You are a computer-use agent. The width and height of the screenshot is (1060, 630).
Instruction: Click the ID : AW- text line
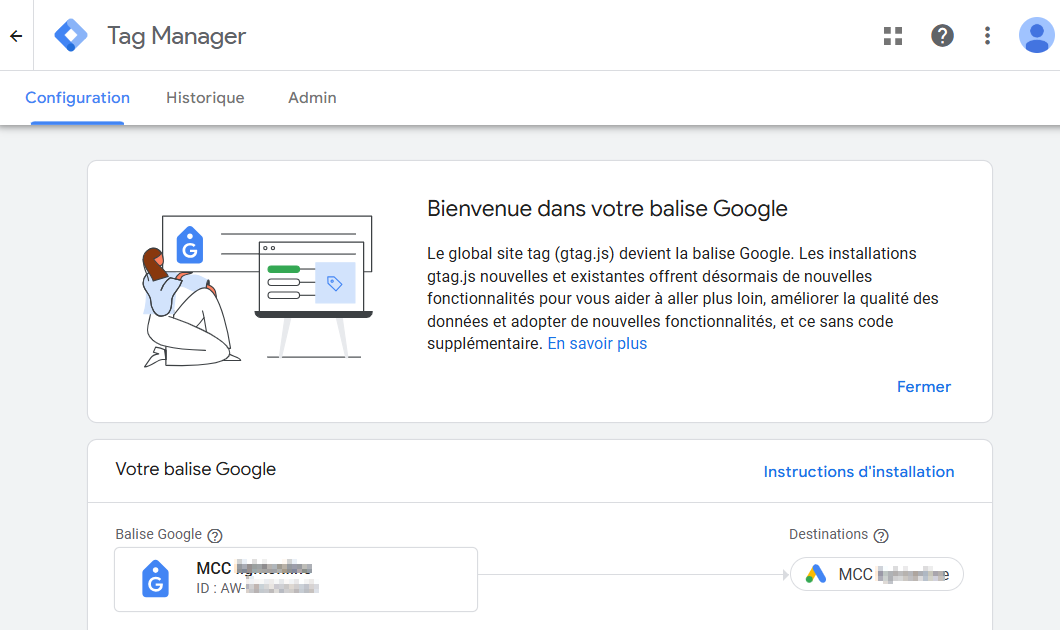pos(257,588)
